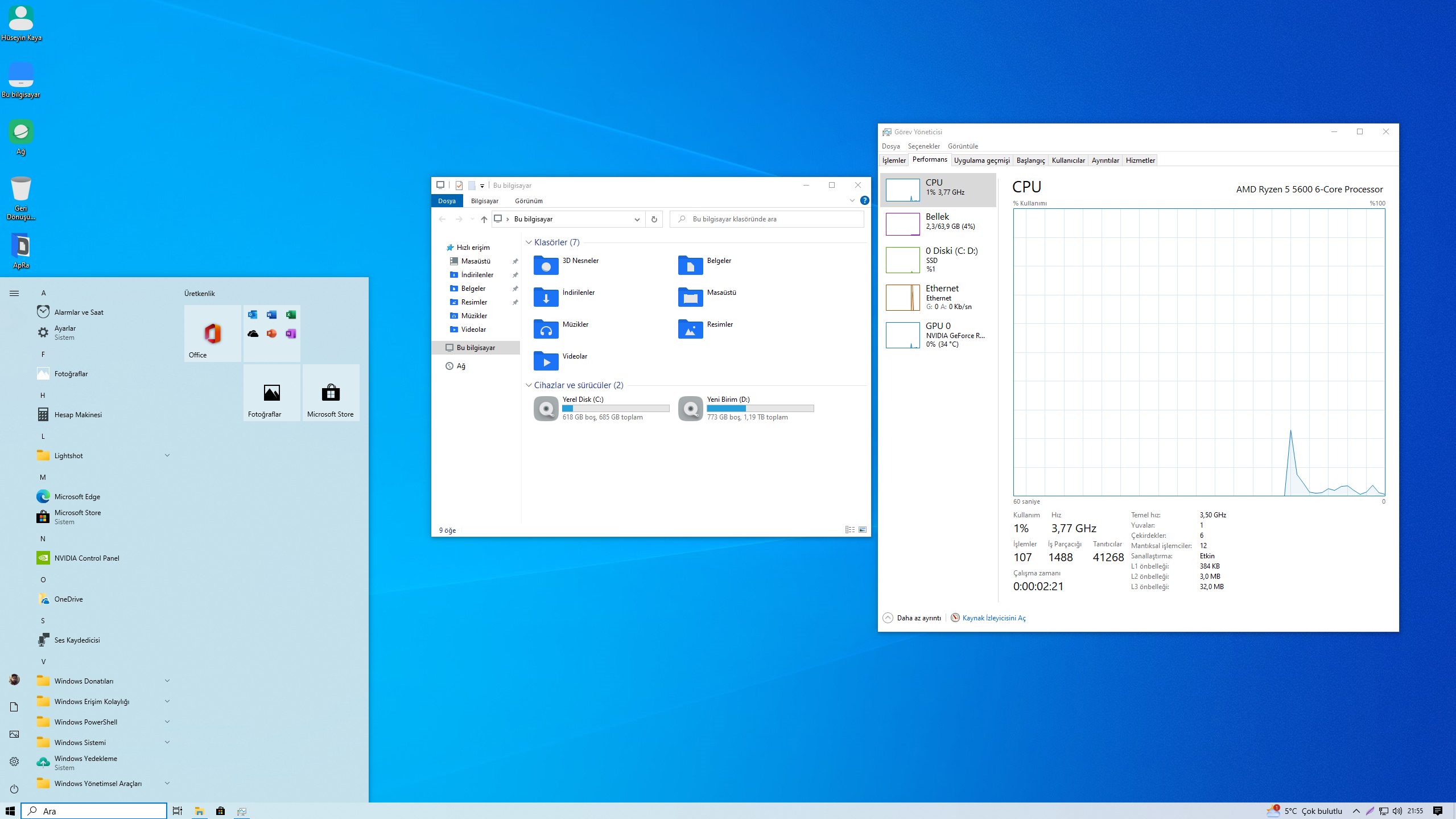Screen dimensions: 1456x819
Task: Open the Explorer help question mark icon
Action: 864,200
